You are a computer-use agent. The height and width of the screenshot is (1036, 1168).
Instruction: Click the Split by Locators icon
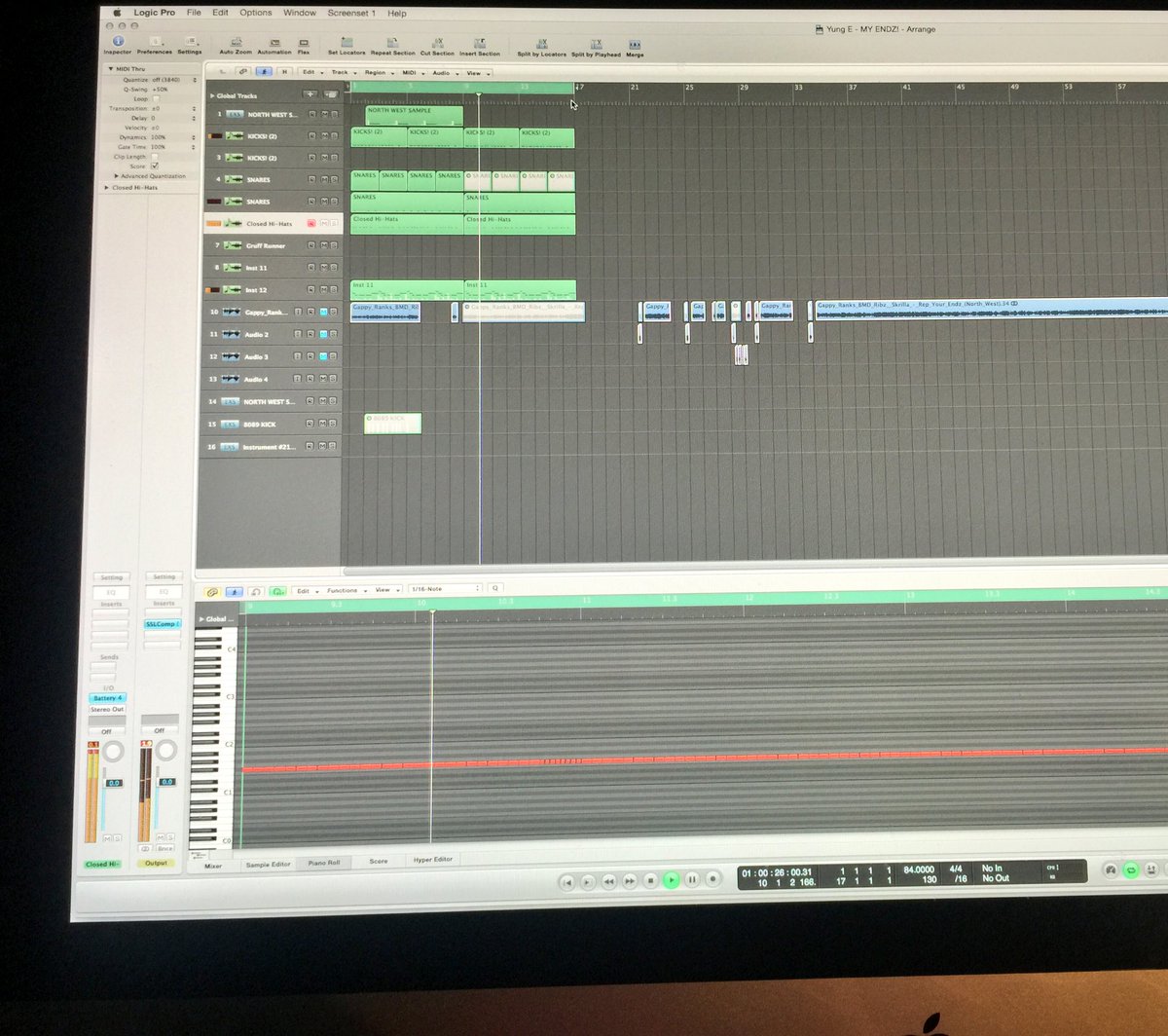pos(542,44)
